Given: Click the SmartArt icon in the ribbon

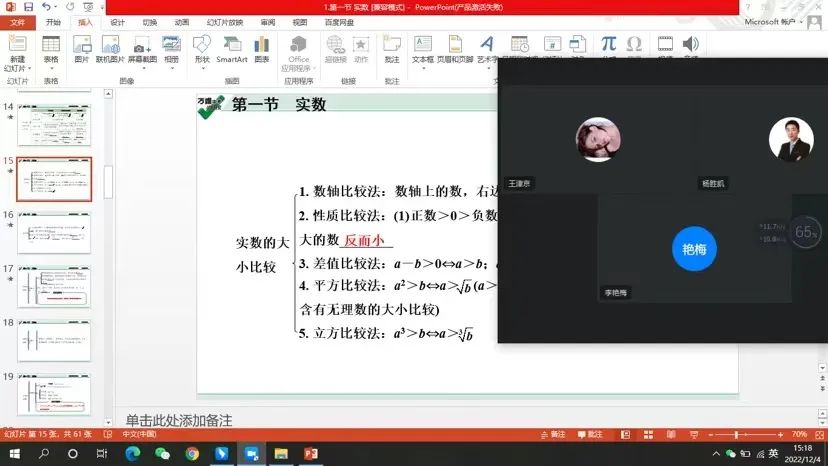Looking at the screenshot, I should pyautogui.click(x=231, y=48).
